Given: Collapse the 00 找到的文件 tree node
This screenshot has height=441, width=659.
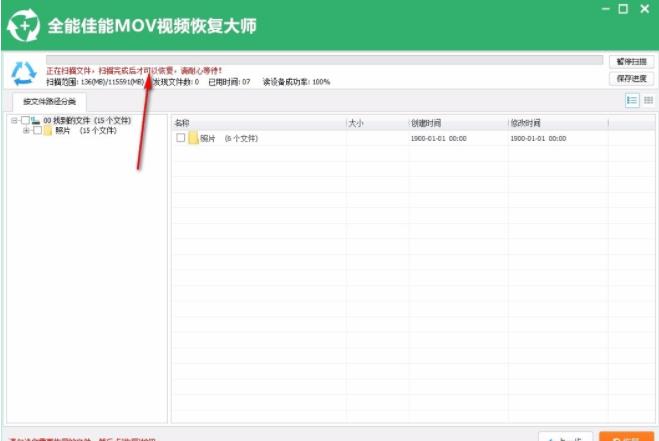Looking at the screenshot, I should (15, 120).
